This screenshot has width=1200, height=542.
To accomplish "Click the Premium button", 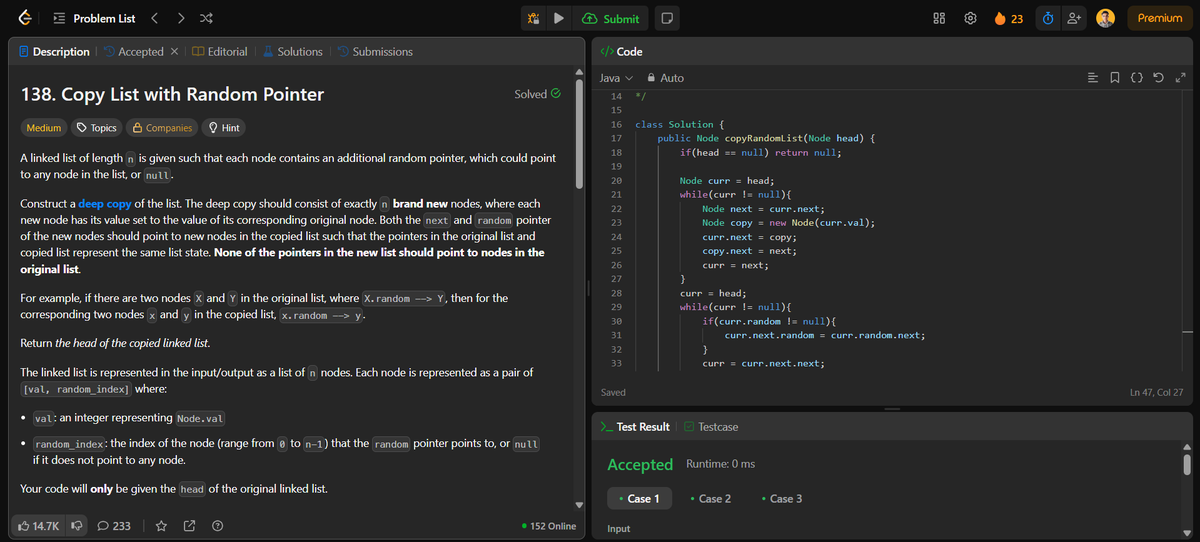I will 1160,18.
